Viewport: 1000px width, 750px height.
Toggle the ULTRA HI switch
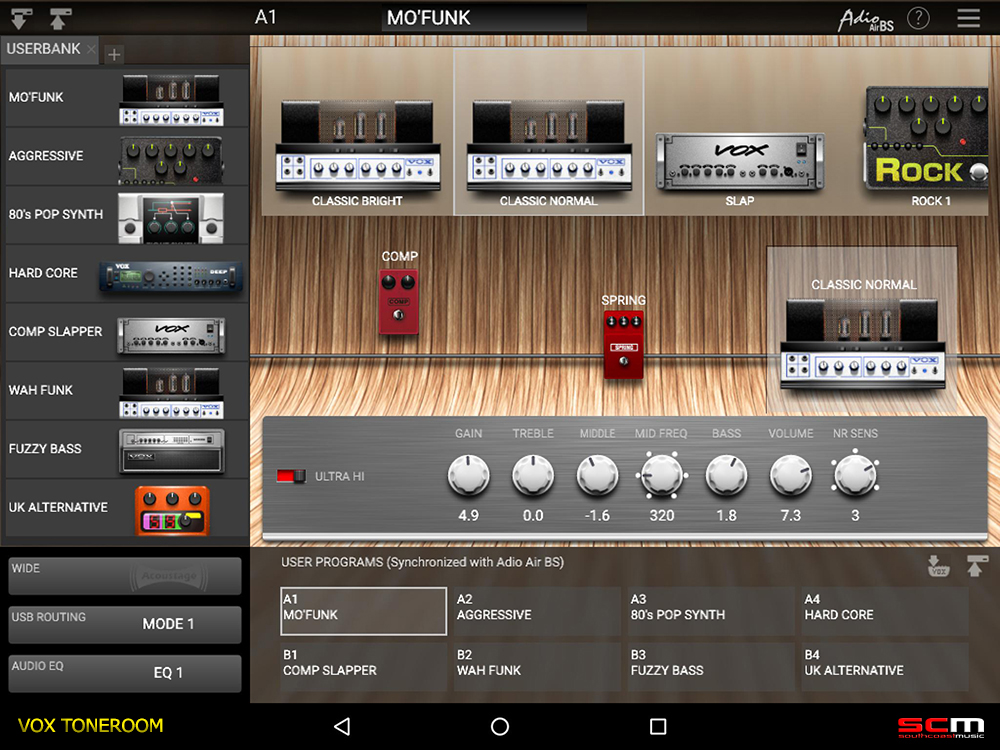[x=291, y=476]
